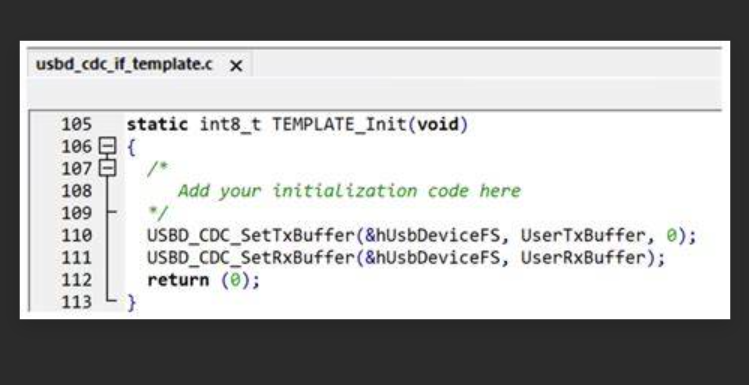The image size is (749, 385).
Task: Click the initialization code comment text
Action: coord(349,191)
